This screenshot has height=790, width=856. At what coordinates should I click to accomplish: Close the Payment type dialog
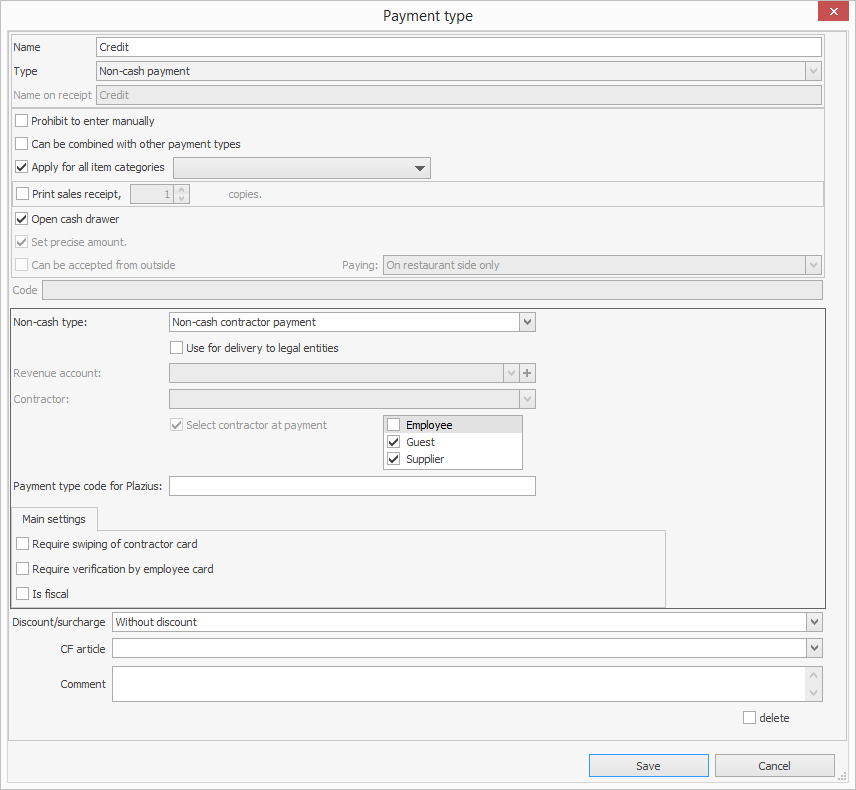point(832,13)
